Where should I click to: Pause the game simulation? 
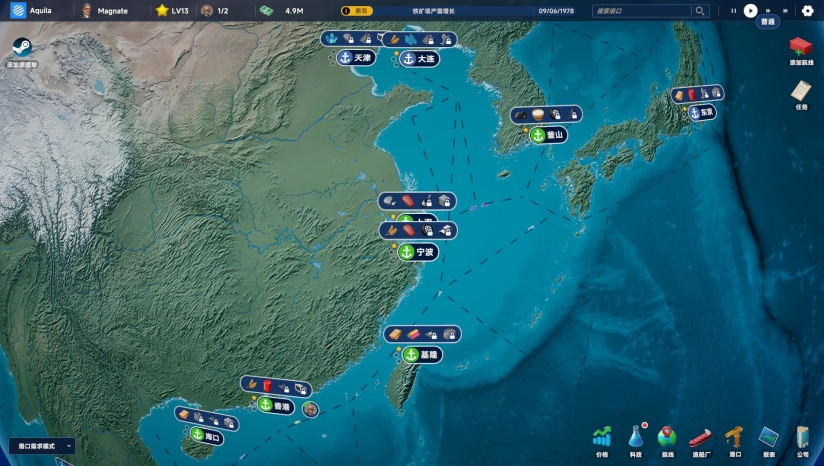point(733,11)
